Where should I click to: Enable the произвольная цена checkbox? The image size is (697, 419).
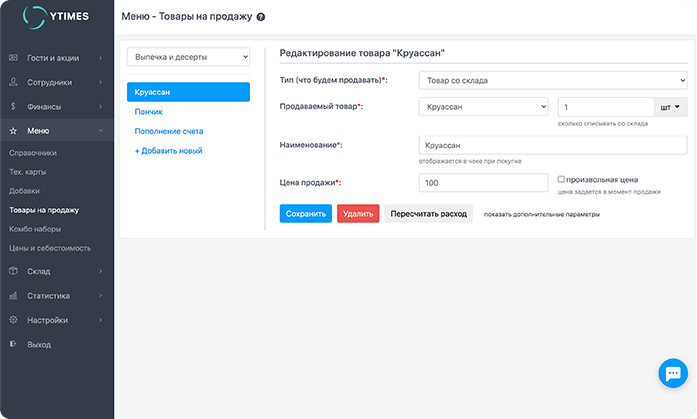click(x=562, y=179)
